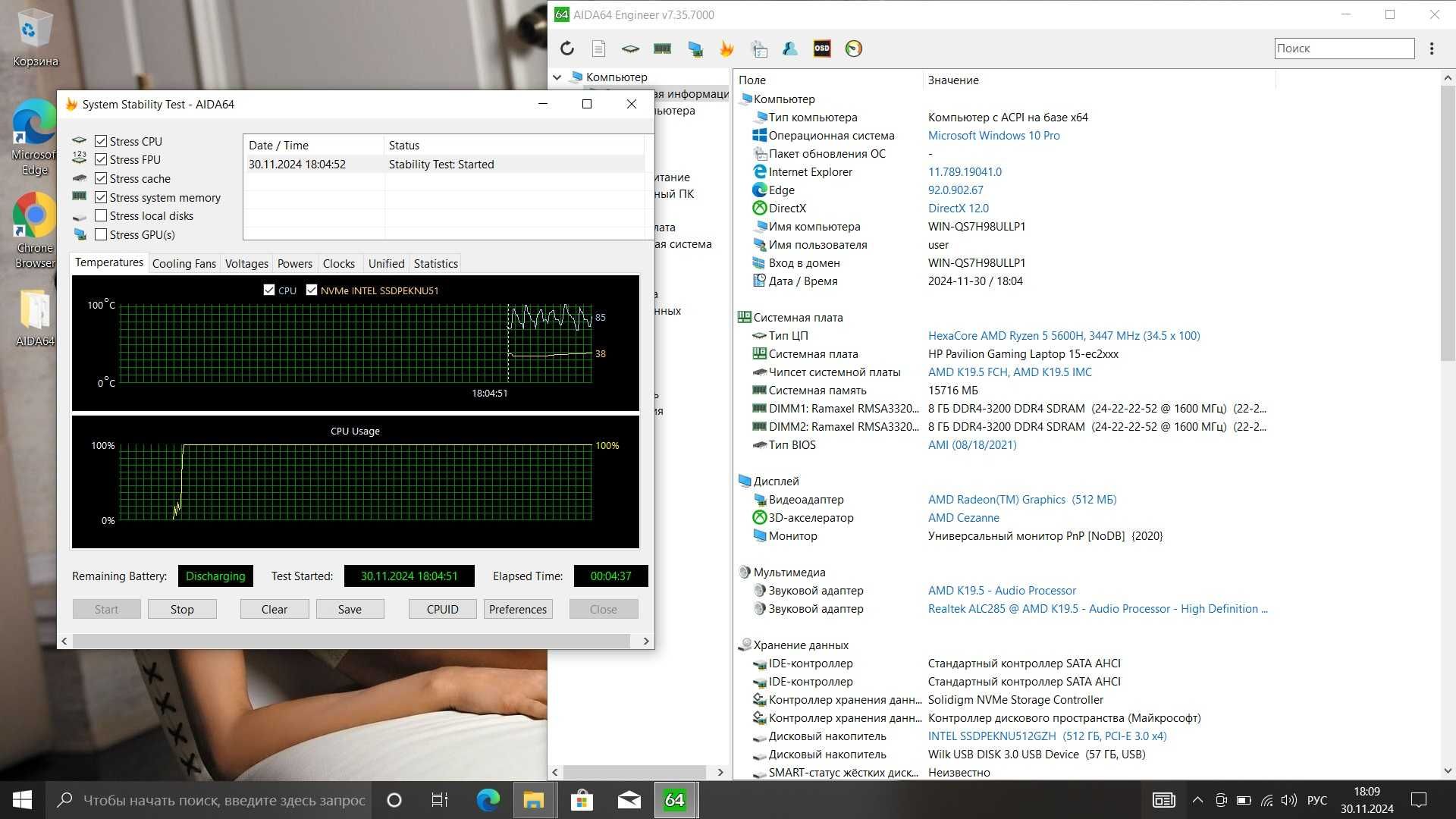Open Chrome Browser desktop shortcut
Image resolution: width=1456 pixels, height=819 pixels.
click(34, 231)
